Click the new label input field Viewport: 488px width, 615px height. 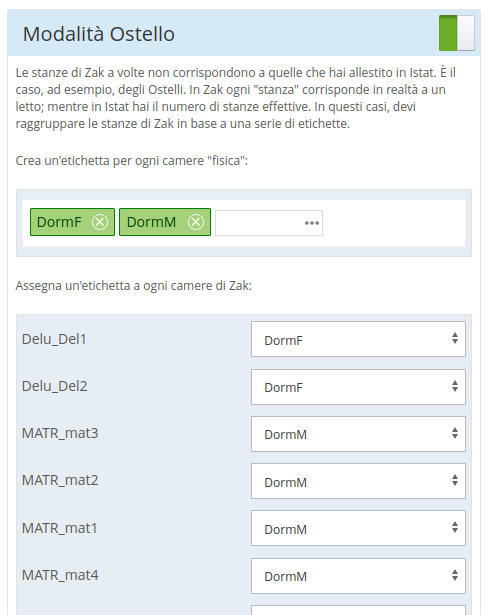(x=269, y=223)
